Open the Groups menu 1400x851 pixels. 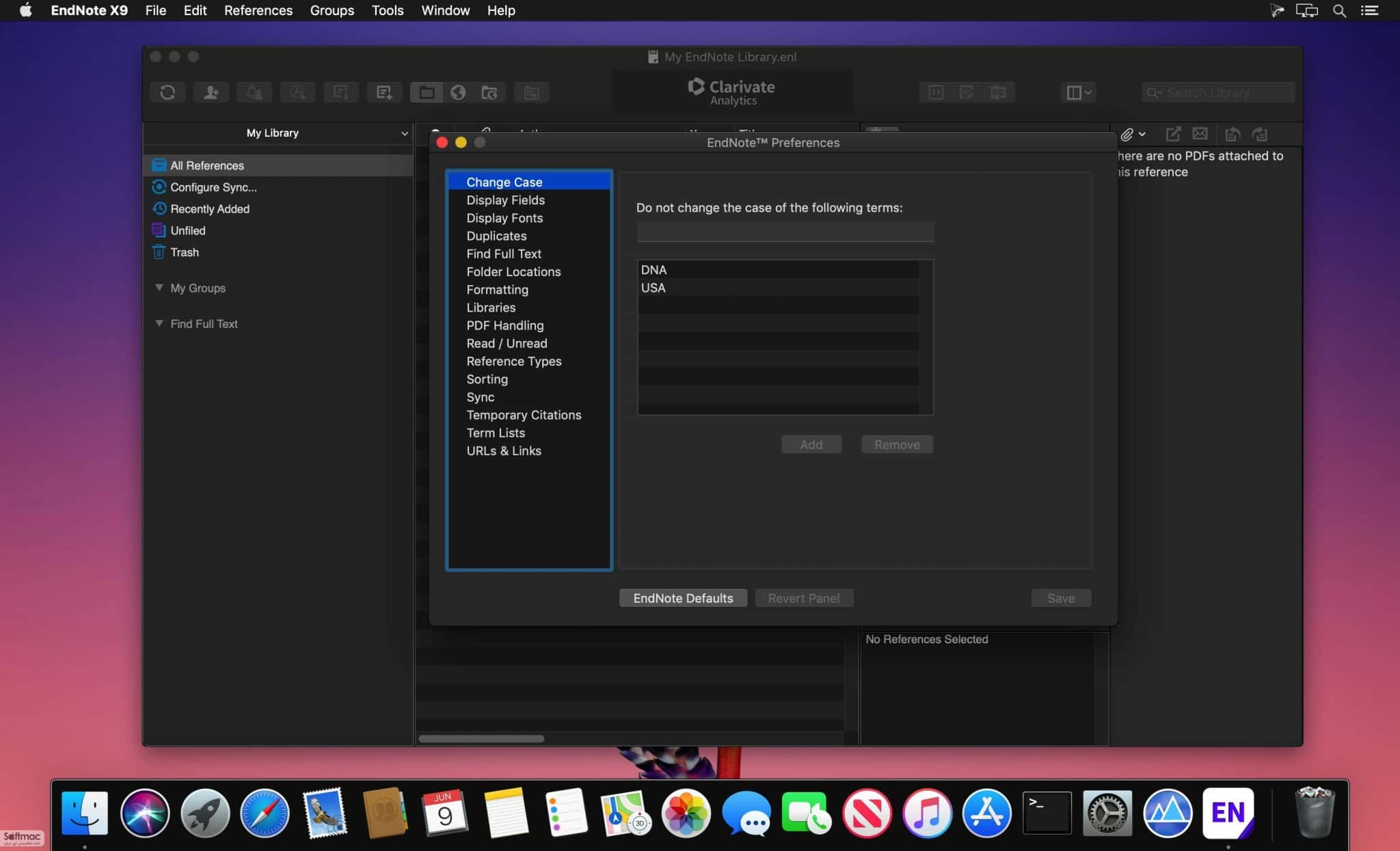tap(332, 10)
